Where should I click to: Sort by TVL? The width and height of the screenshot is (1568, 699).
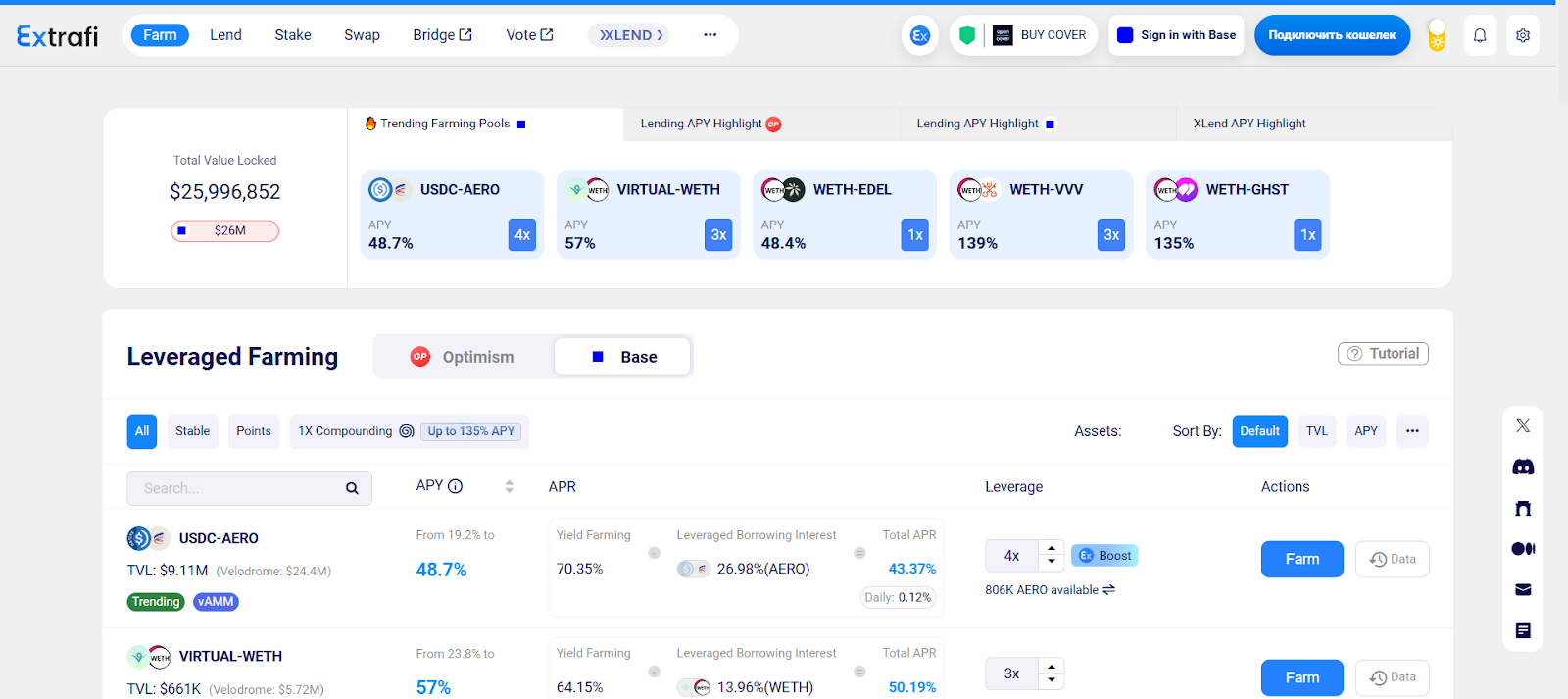(x=1317, y=431)
